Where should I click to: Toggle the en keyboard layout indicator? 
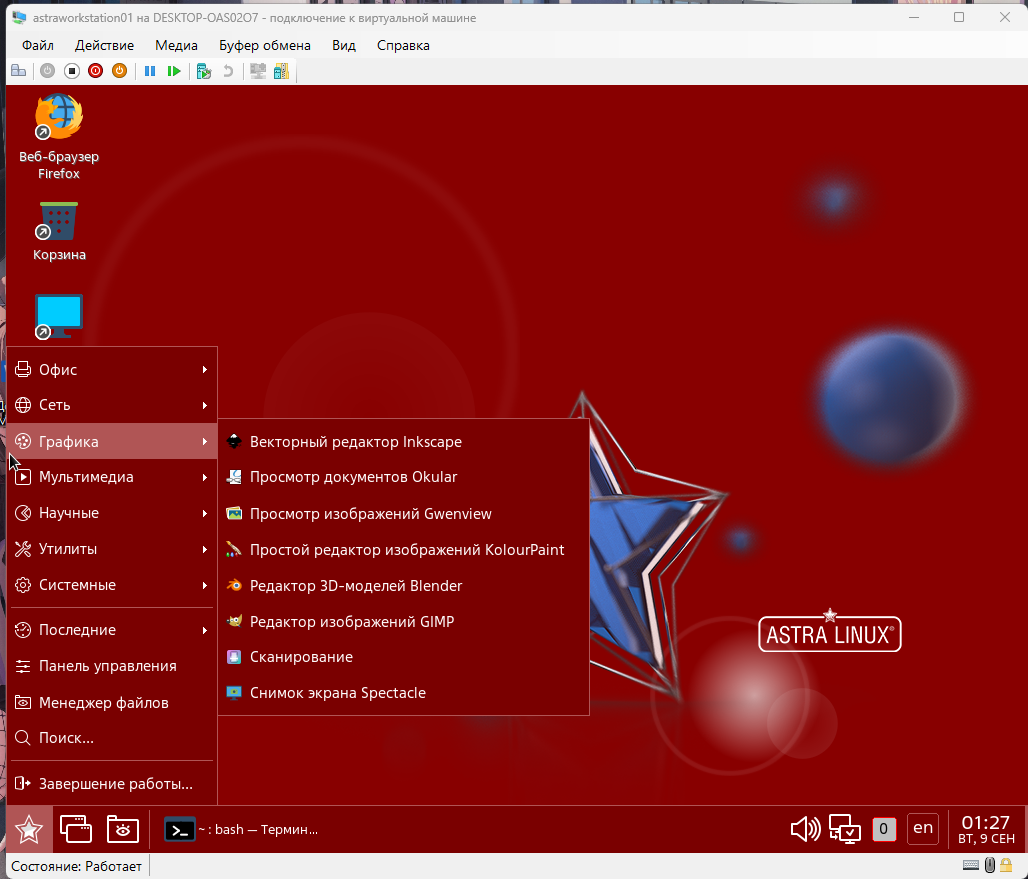point(923,828)
